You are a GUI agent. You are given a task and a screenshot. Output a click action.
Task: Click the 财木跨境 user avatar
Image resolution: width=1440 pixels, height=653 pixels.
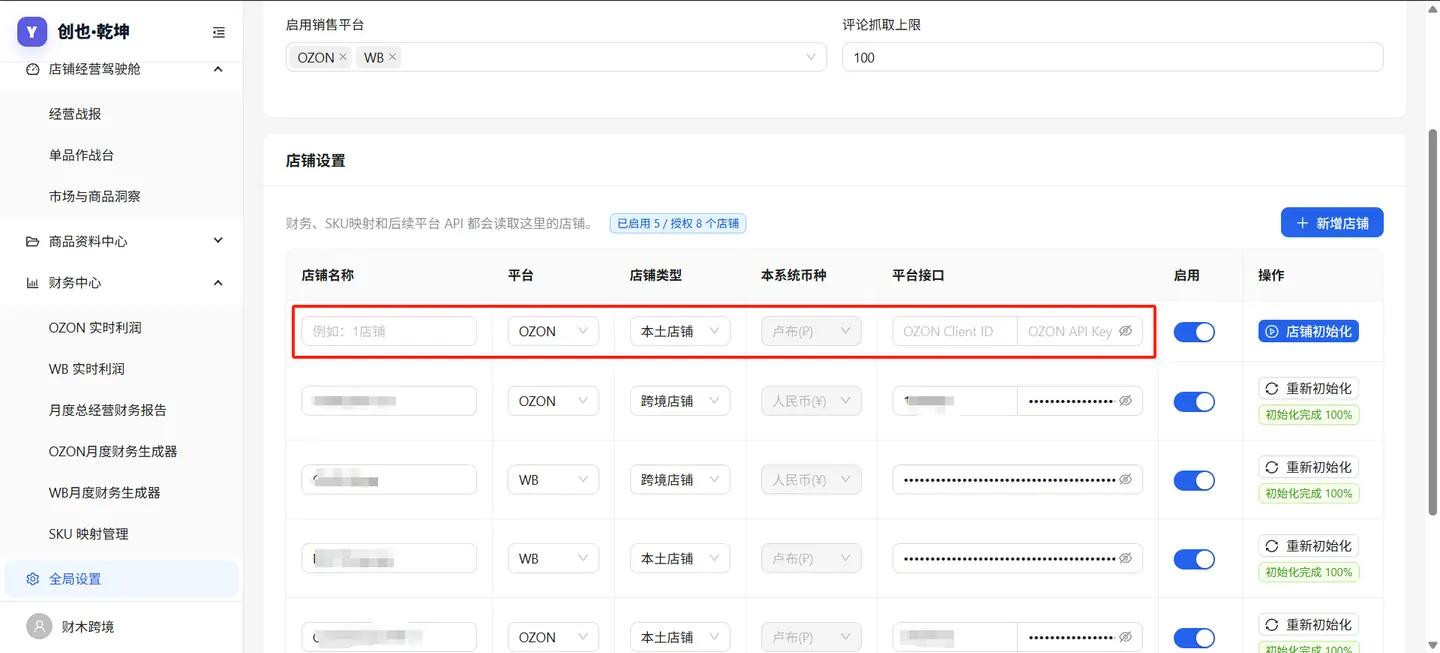(38, 627)
